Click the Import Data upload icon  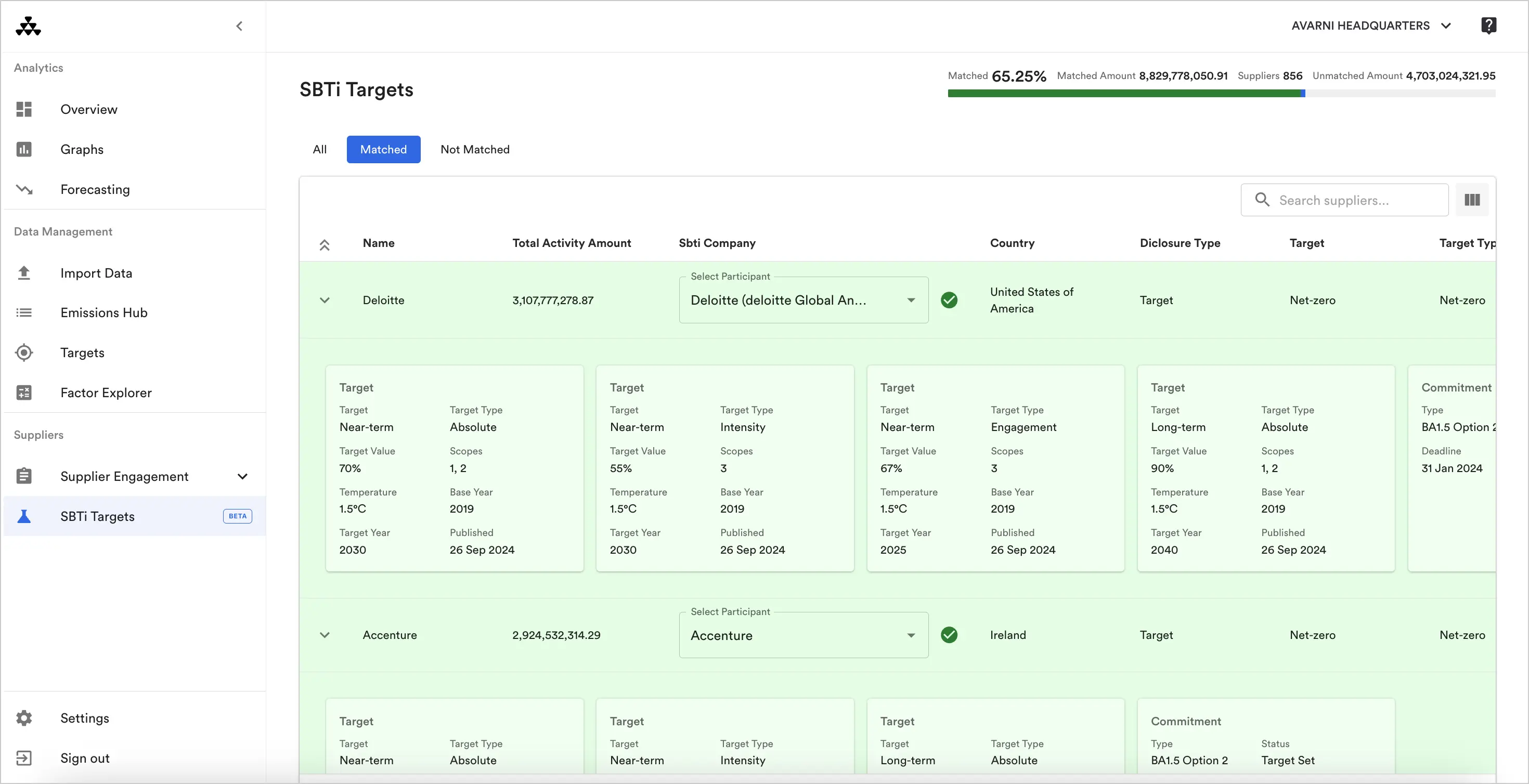pos(24,273)
